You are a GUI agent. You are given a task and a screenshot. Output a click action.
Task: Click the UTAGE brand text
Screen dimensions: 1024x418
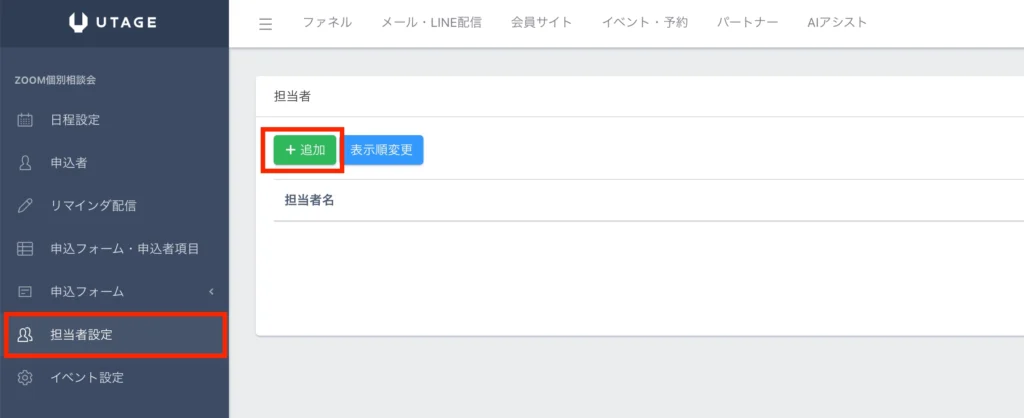pyautogui.click(x=127, y=23)
